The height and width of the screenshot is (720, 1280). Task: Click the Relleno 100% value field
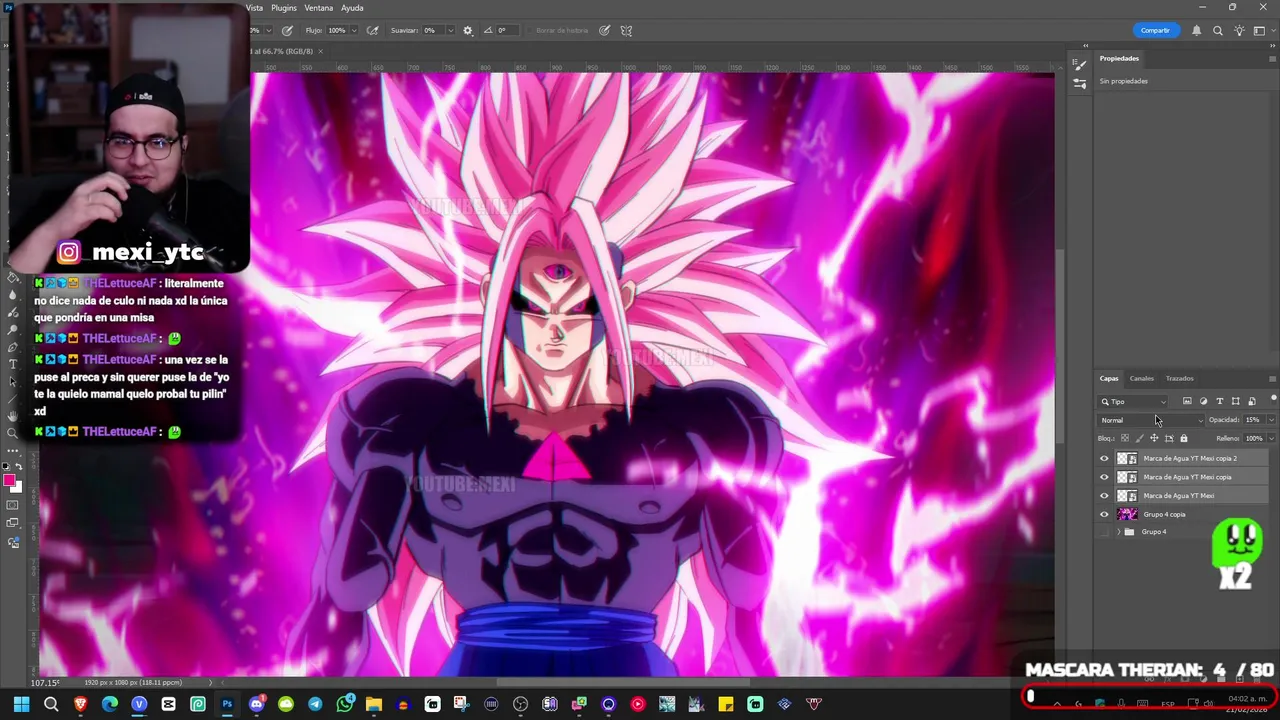(1252, 438)
